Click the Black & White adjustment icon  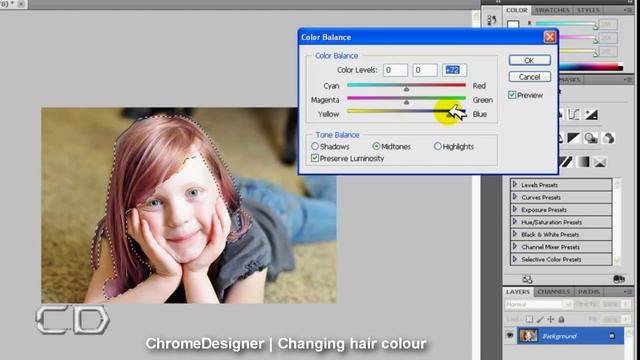point(573,138)
